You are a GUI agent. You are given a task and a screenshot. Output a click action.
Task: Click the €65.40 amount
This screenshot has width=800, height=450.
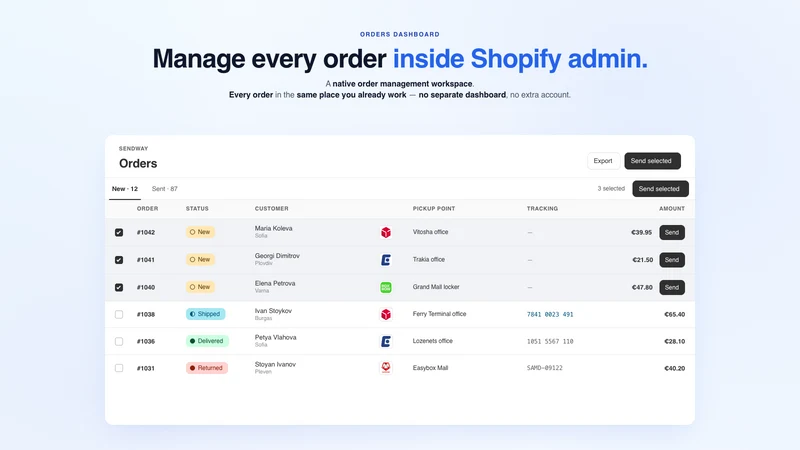(674, 314)
